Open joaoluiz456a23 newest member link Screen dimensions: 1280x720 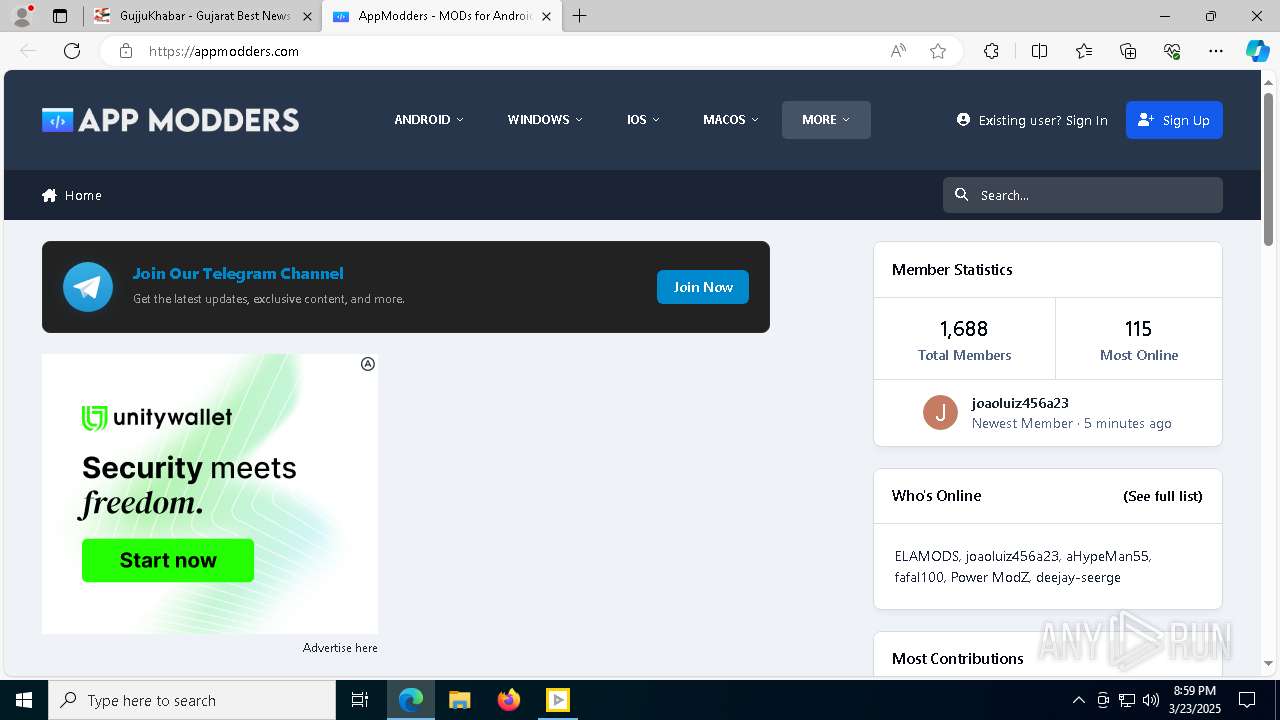(x=1020, y=403)
